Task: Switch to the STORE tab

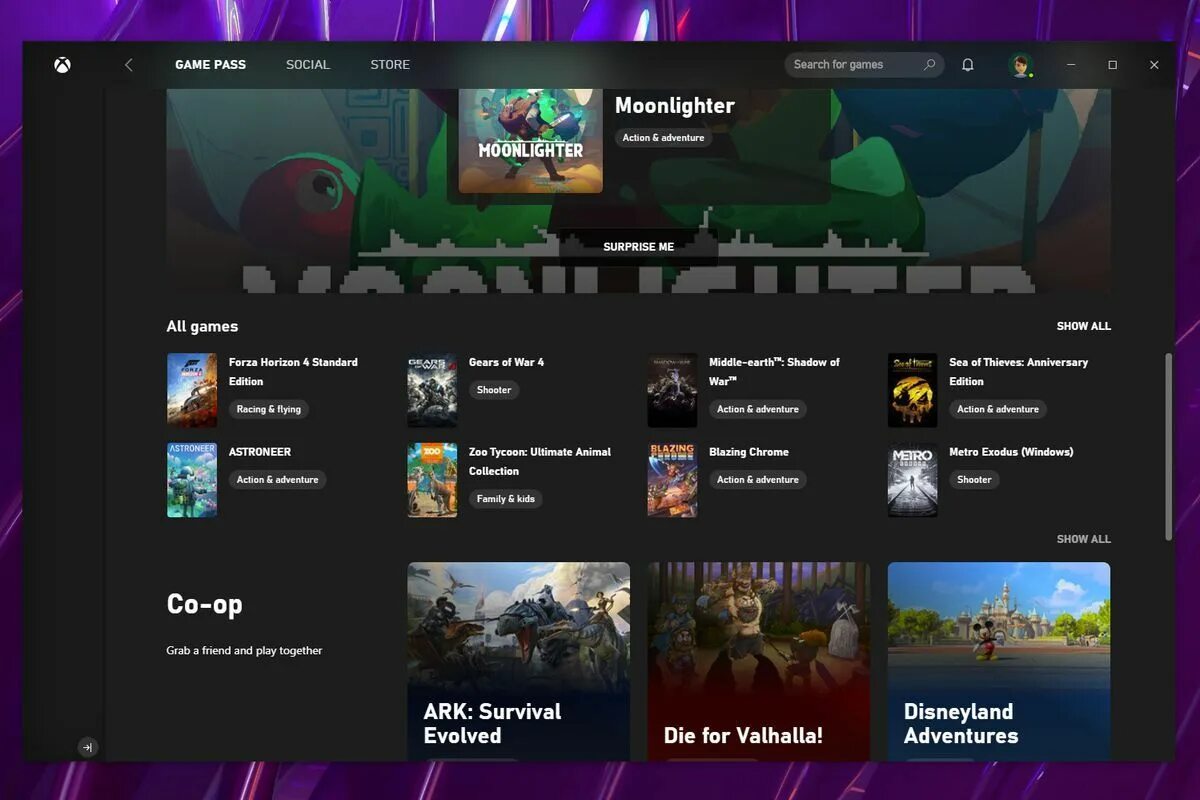Action: click(x=390, y=65)
